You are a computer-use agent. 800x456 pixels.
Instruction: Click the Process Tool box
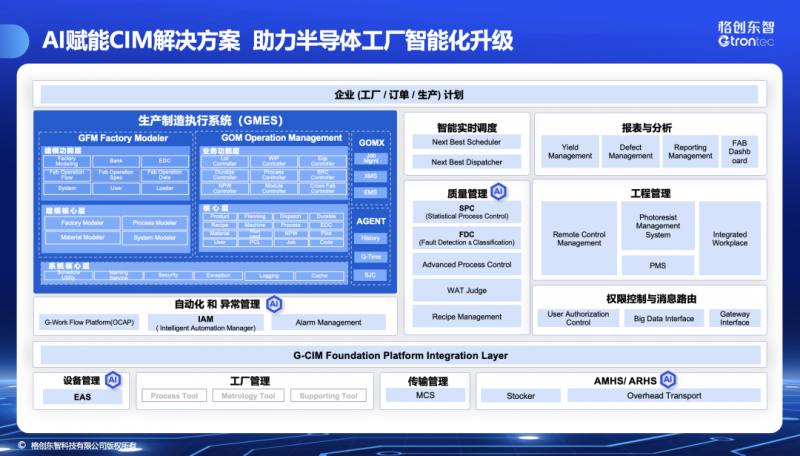coord(174,395)
